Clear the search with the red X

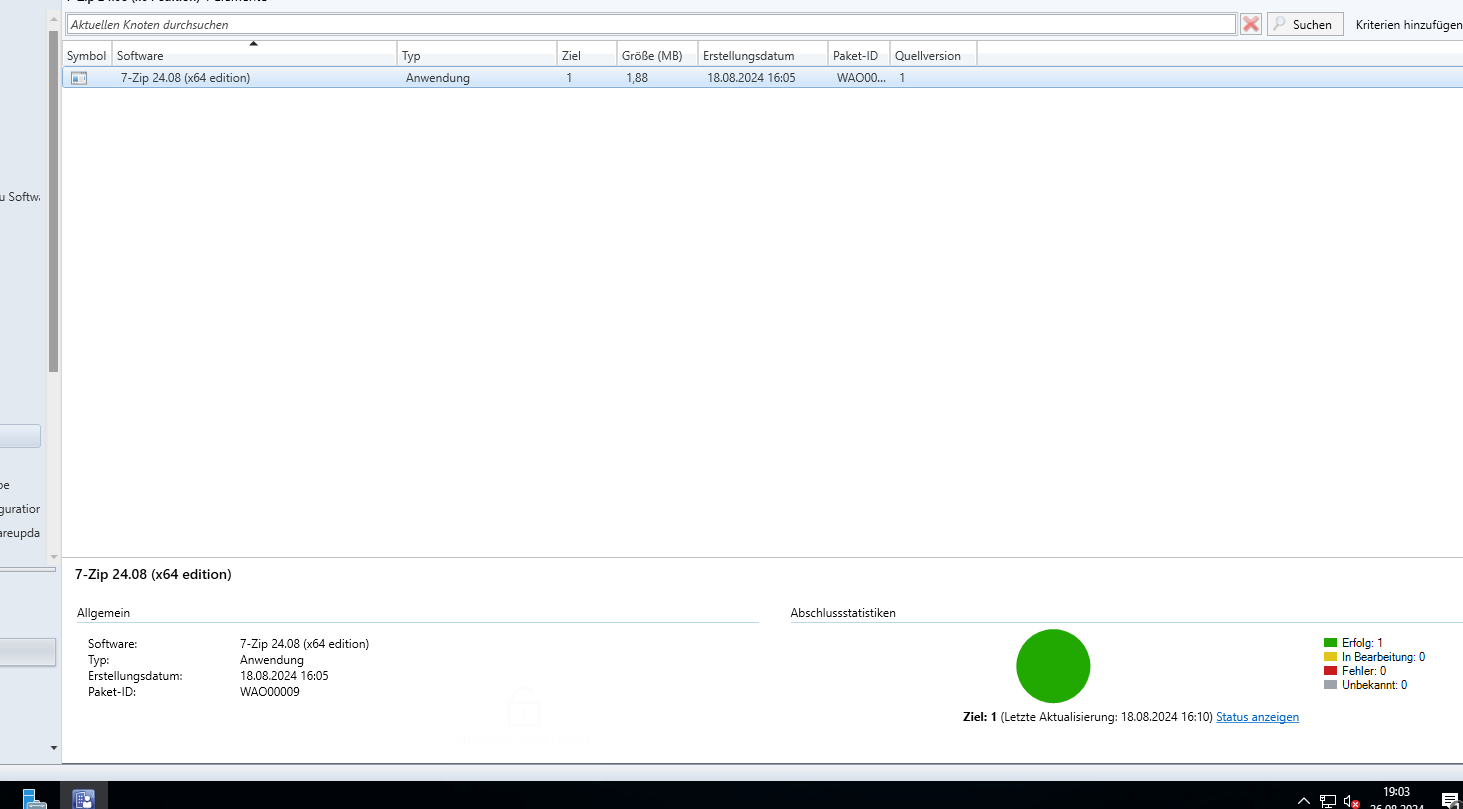1250,24
